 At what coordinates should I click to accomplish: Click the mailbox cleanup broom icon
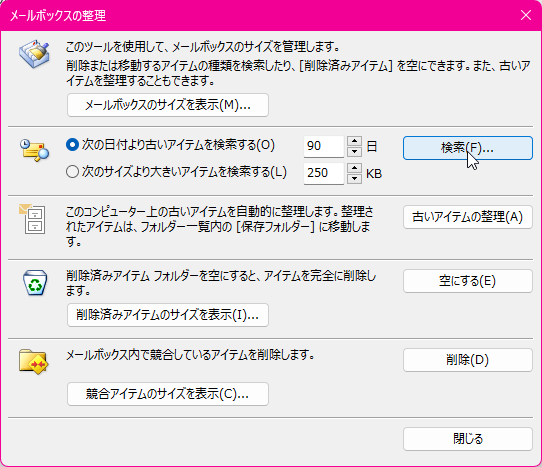pos(34,54)
